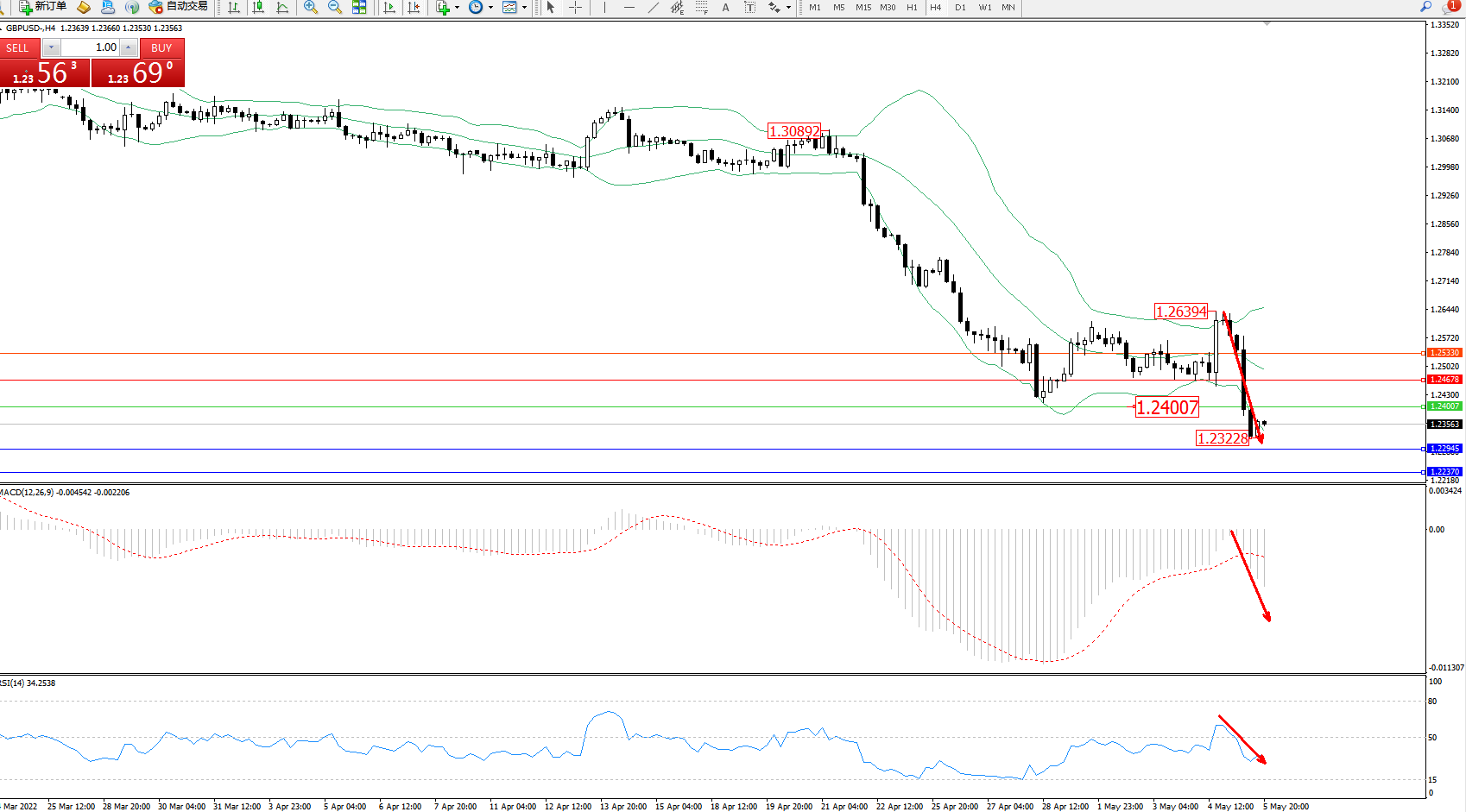Select the crosshair cursor tool

575,7
